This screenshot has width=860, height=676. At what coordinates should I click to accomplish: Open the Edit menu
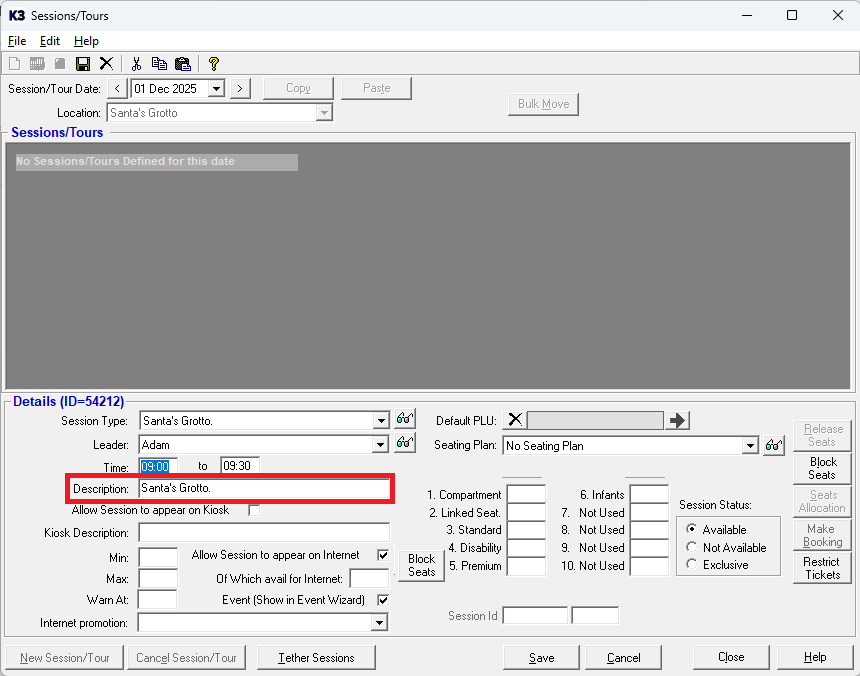50,41
